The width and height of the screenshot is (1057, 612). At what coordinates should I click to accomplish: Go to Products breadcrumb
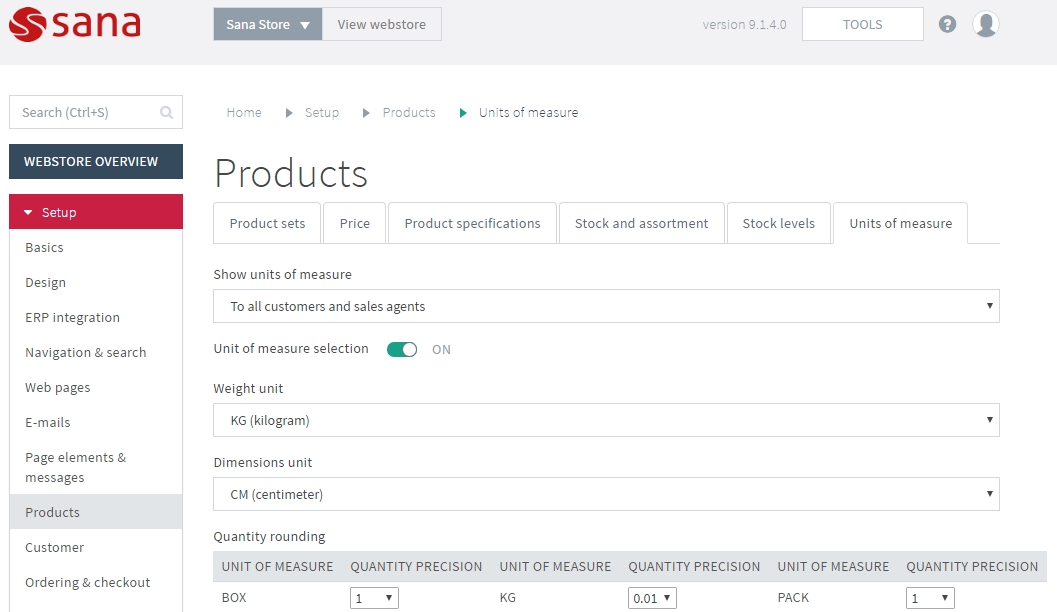(x=409, y=113)
